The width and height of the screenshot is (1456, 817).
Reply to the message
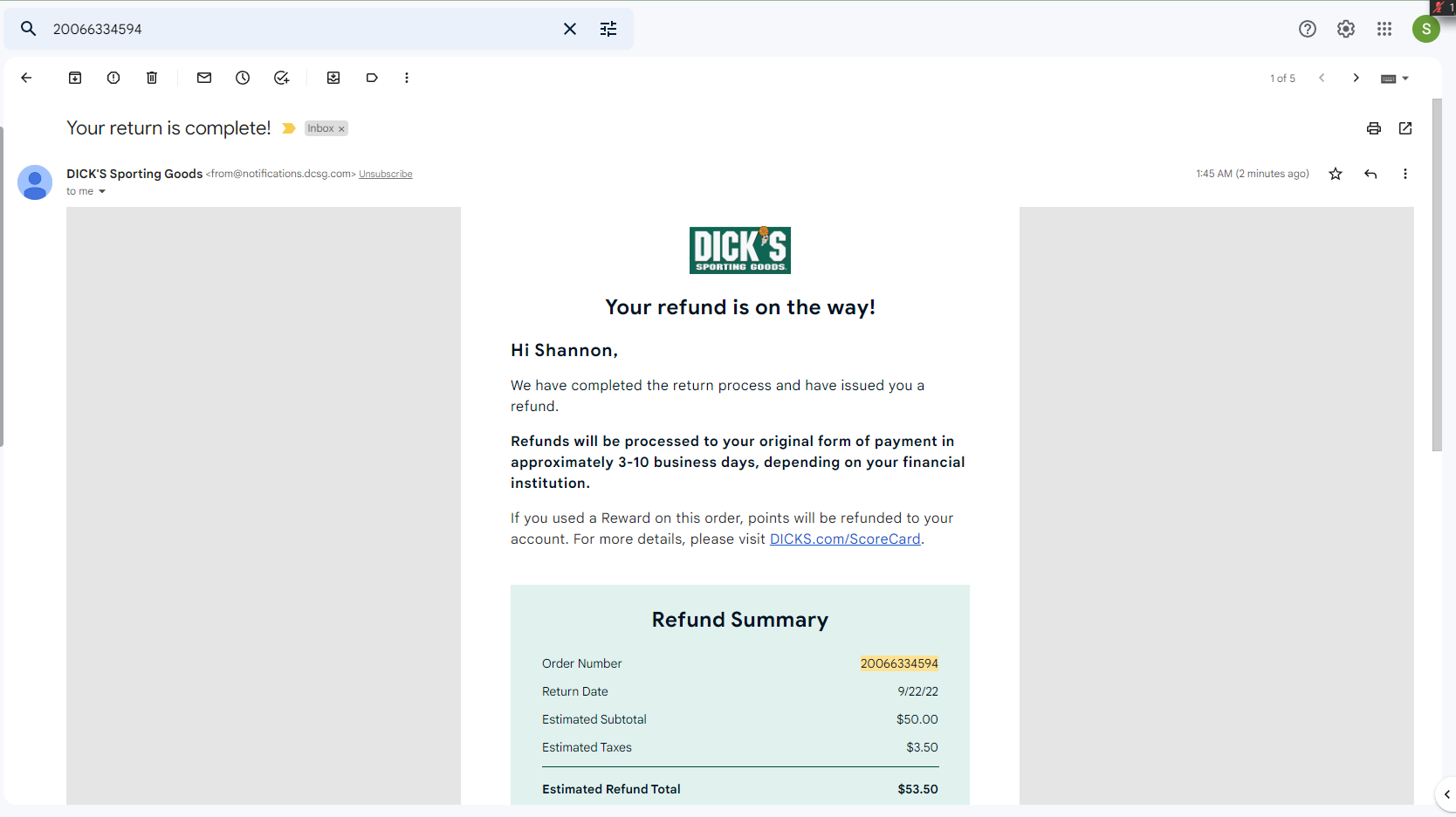[x=1370, y=174]
